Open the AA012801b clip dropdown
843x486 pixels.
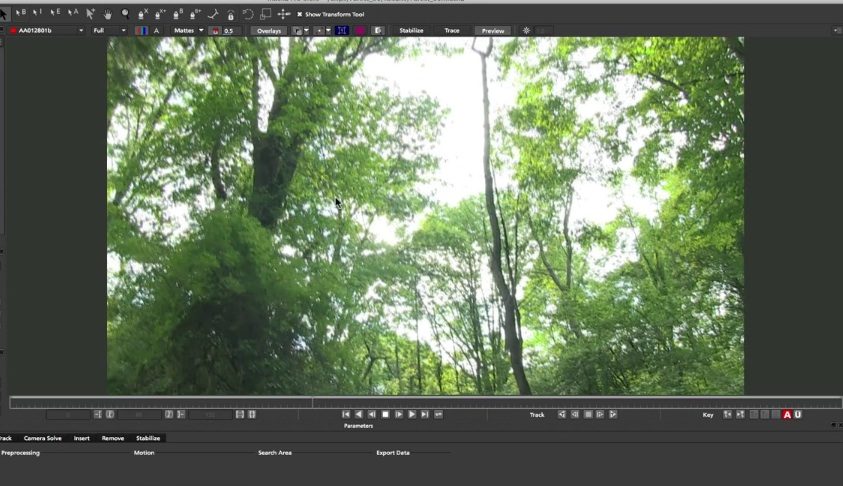(47, 31)
